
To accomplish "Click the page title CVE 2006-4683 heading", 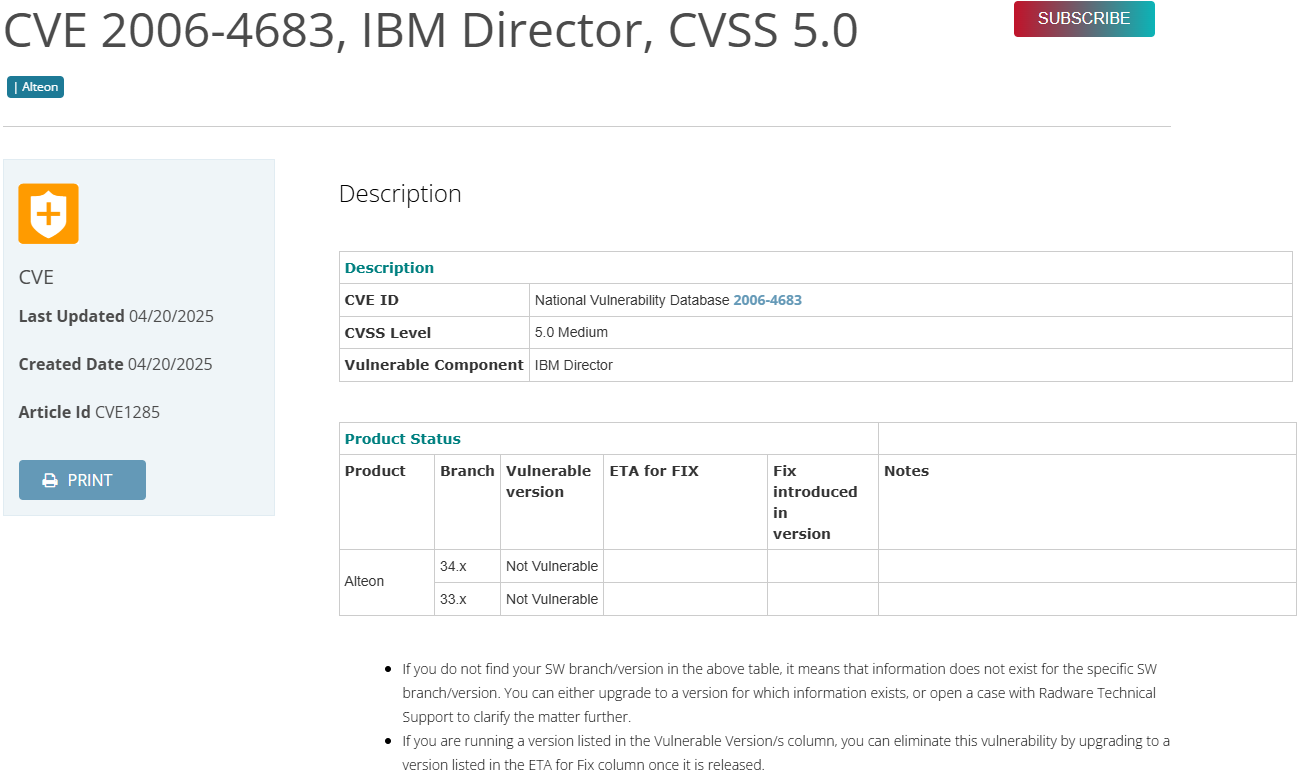I will coord(431,31).
